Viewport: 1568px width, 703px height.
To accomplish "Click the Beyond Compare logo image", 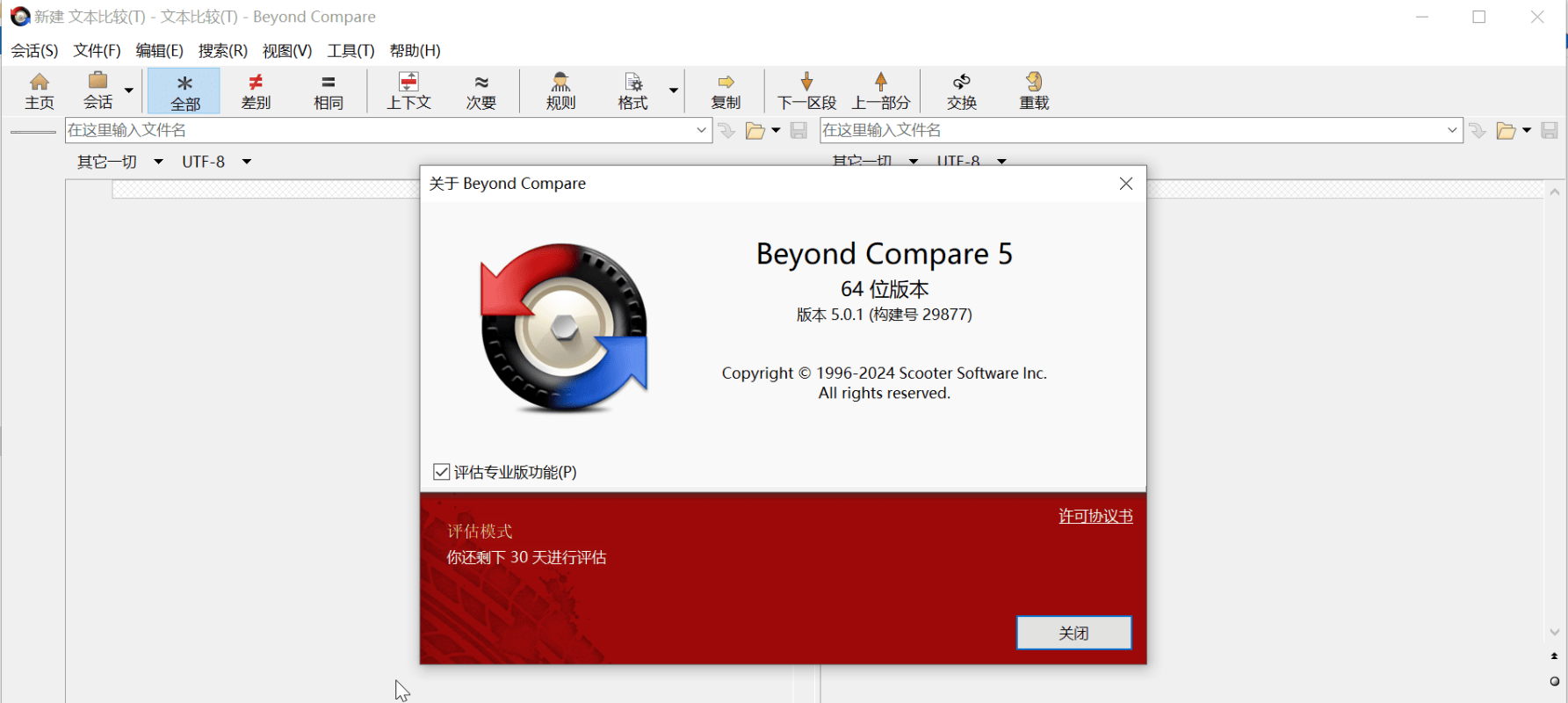I will 564,328.
